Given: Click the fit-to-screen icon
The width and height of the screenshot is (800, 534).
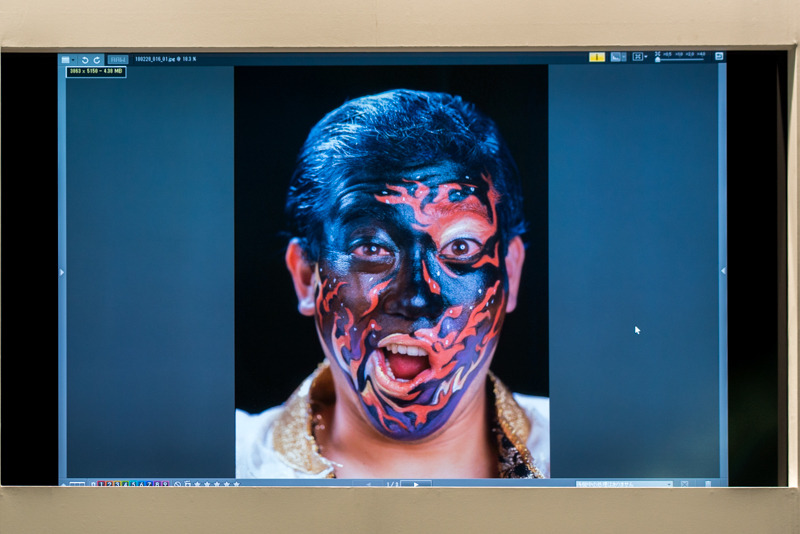Looking at the screenshot, I should [637, 57].
